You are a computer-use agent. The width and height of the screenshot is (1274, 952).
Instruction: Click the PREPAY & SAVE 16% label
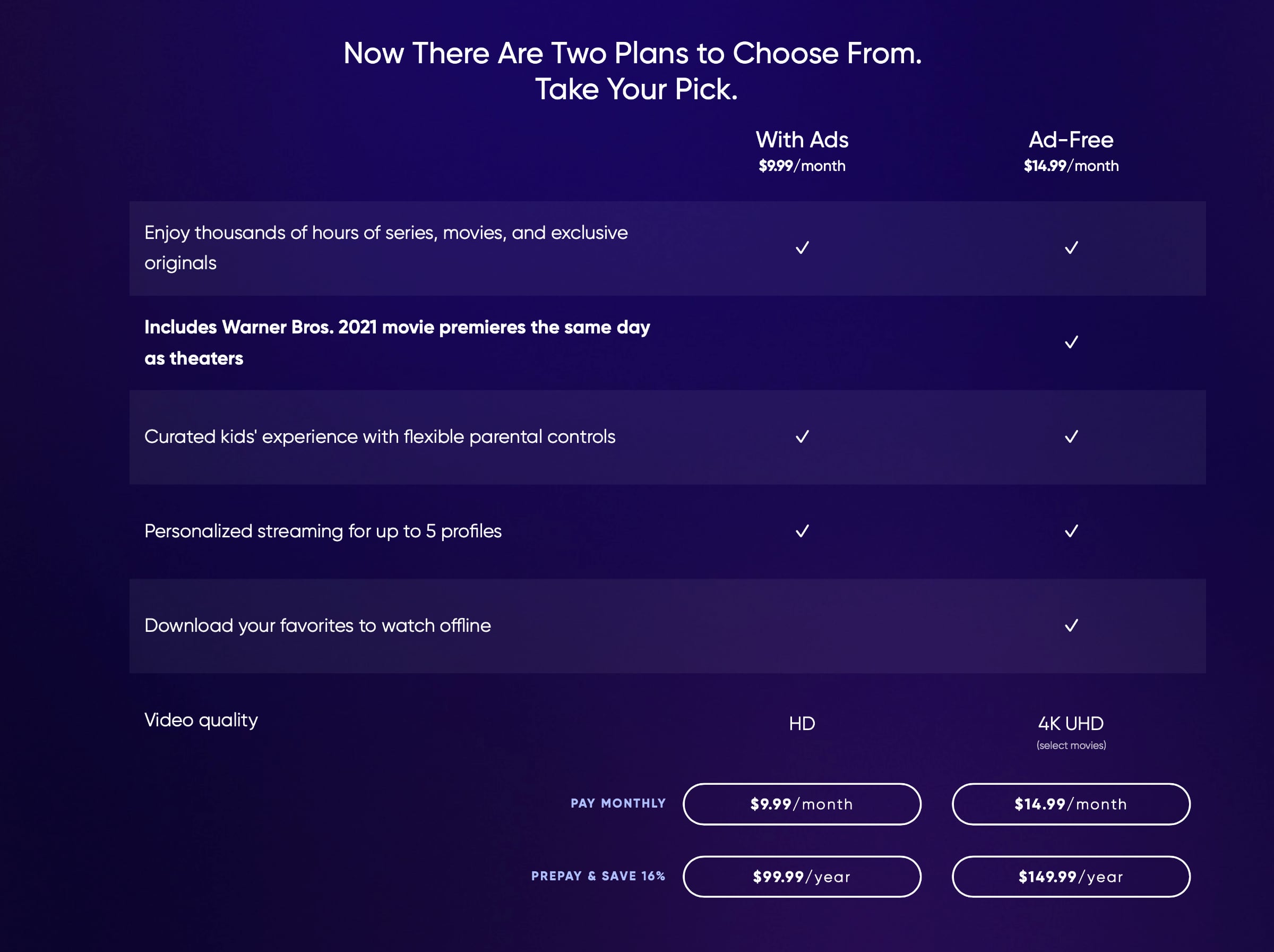[x=598, y=876]
